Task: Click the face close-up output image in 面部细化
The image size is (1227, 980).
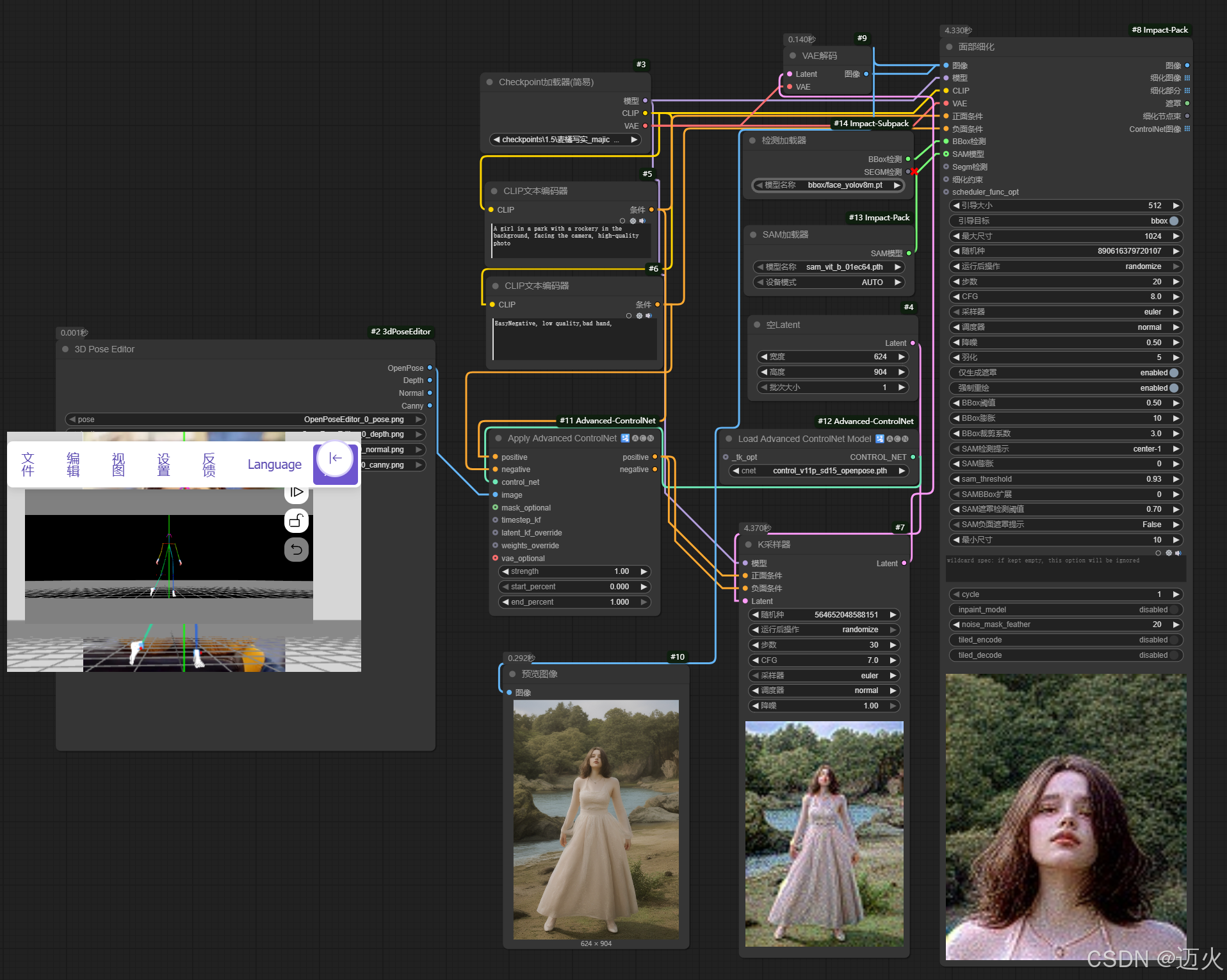Action: [1066, 817]
